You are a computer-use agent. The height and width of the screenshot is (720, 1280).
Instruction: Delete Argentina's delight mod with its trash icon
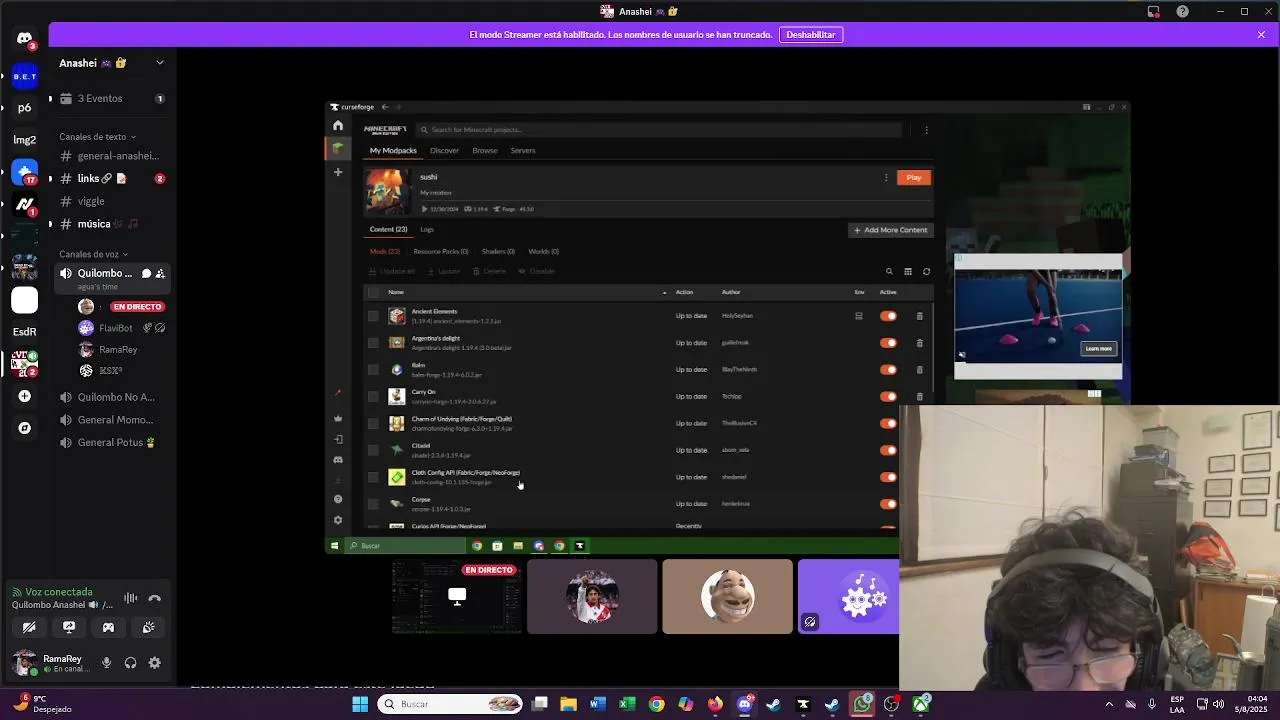click(920, 343)
